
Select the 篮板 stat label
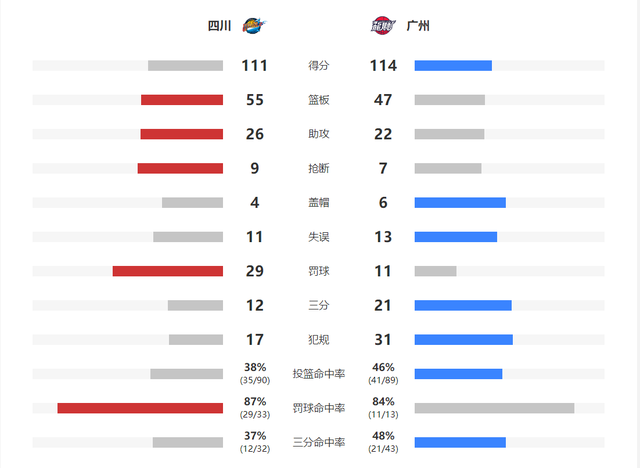[x=319, y=100]
